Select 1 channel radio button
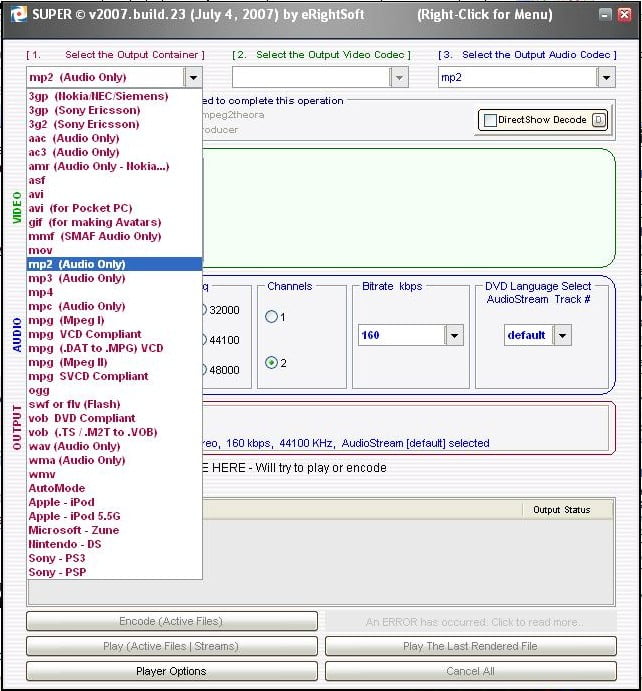This screenshot has height=691, width=642. [x=271, y=317]
